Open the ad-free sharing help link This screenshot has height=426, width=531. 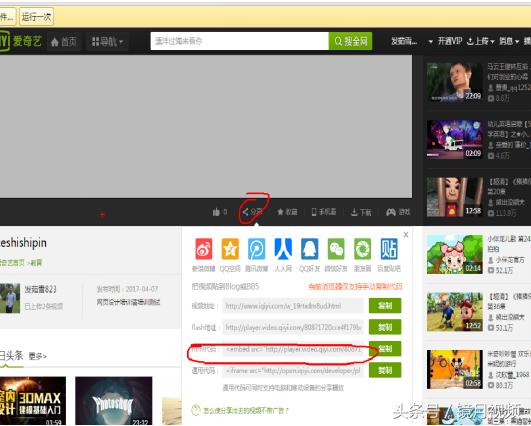tap(246, 410)
